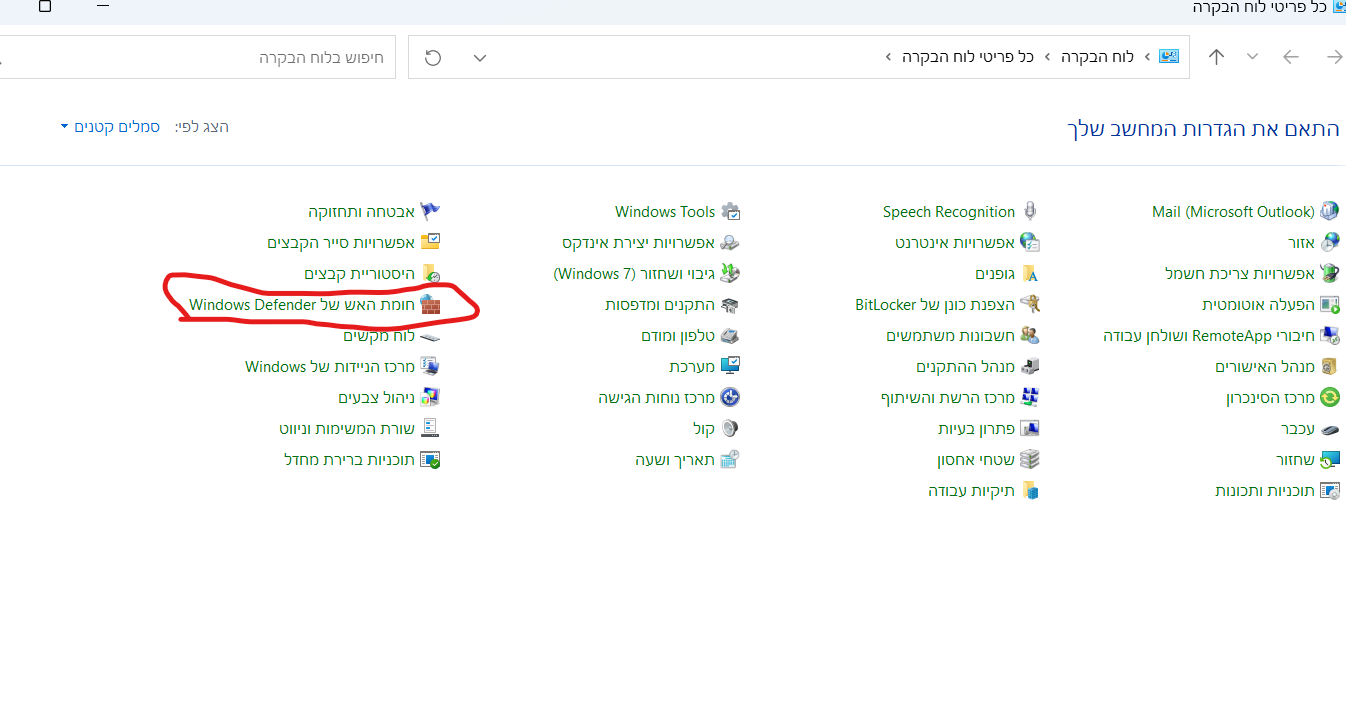Screen dimensions: 1346x726
Task: Click the טלפון ומודם phone icon
Action: [730, 335]
